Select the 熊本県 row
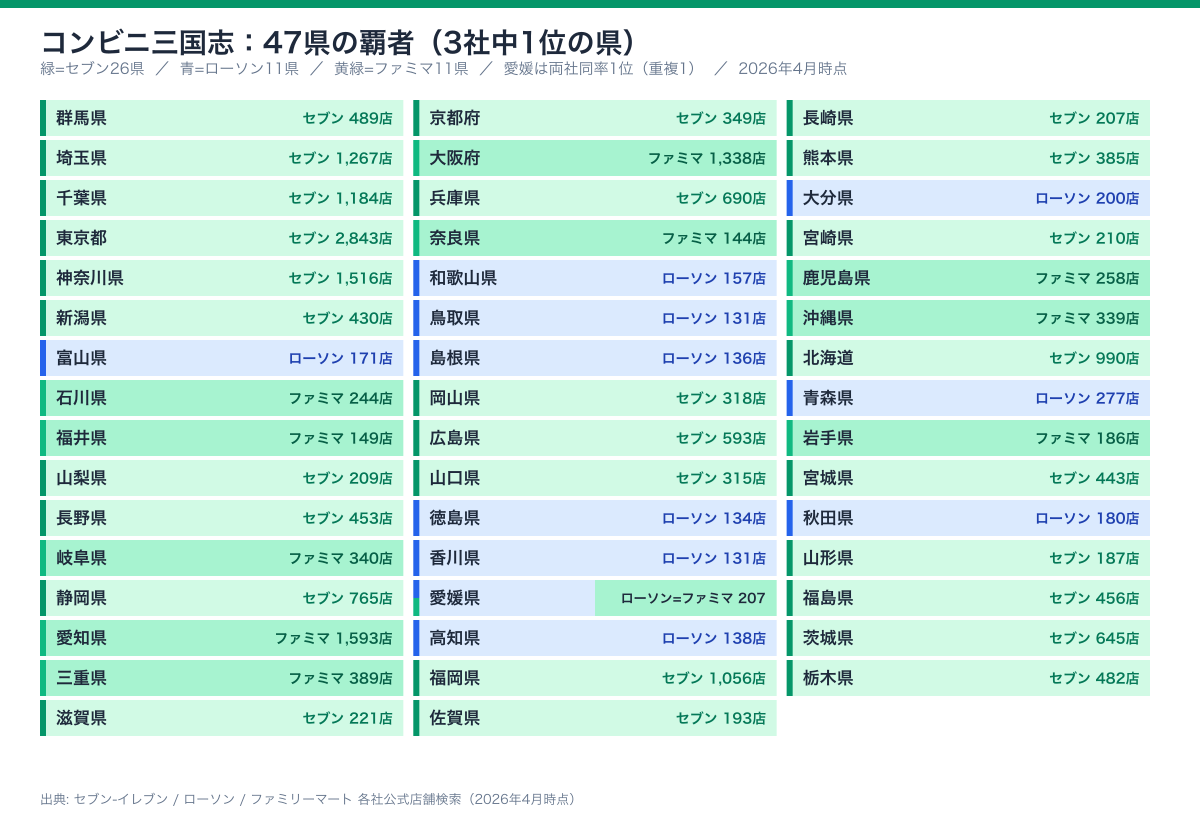This screenshot has width=1200, height=820. 968,158
